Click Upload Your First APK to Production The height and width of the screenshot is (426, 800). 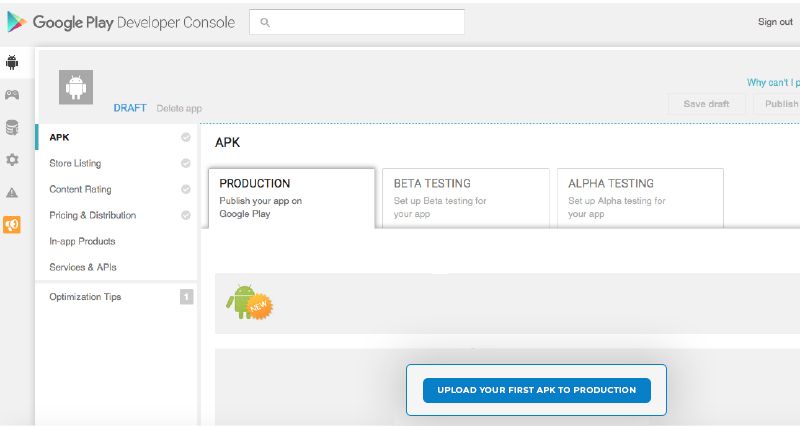[537, 390]
